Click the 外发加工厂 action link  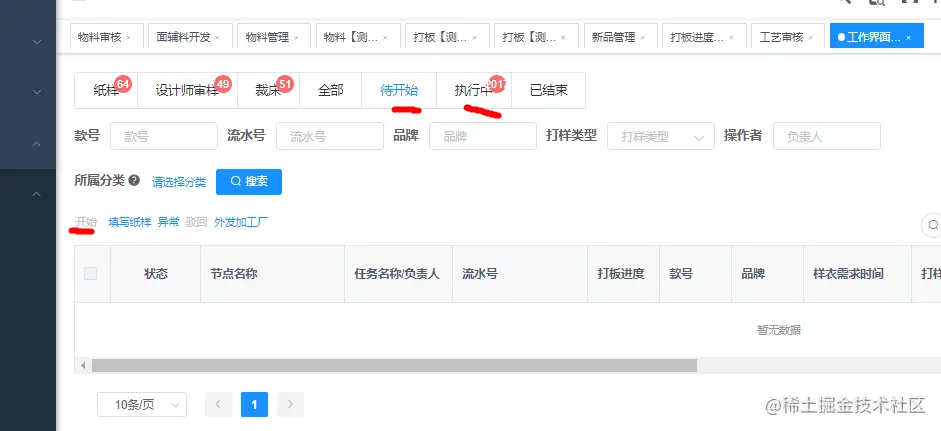click(241, 222)
